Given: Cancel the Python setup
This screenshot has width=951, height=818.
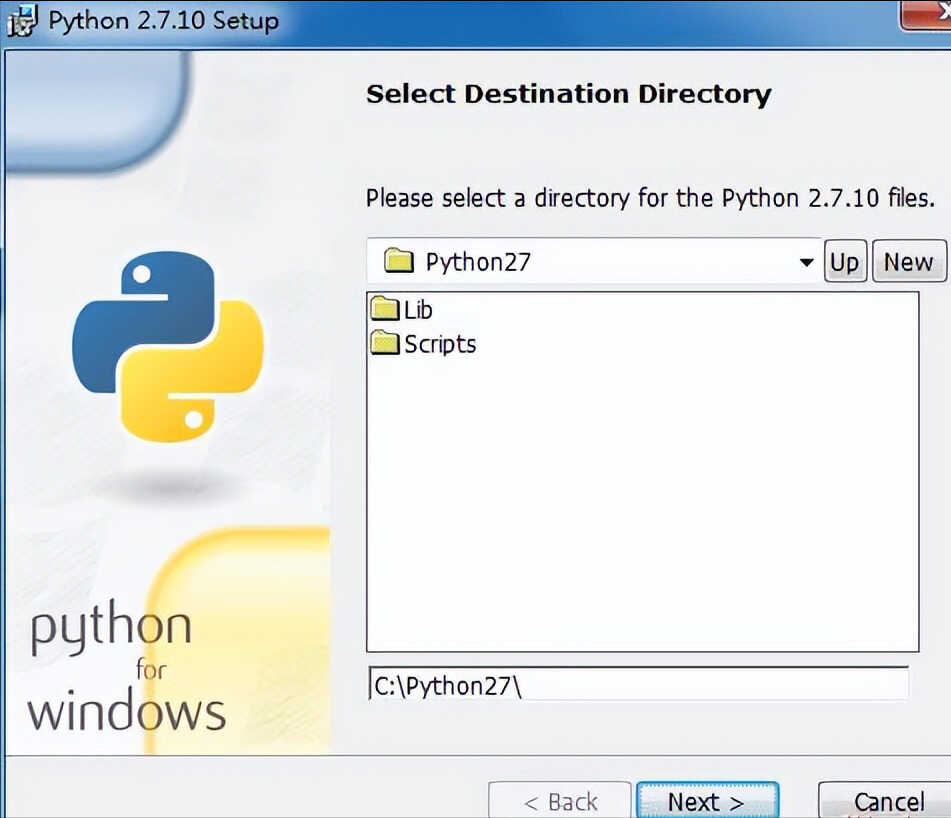Looking at the screenshot, I should click(885, 801).
